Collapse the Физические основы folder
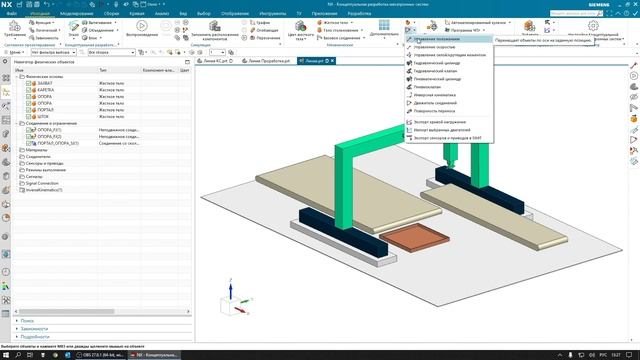The image size is (640, 360). coord(17,76)
